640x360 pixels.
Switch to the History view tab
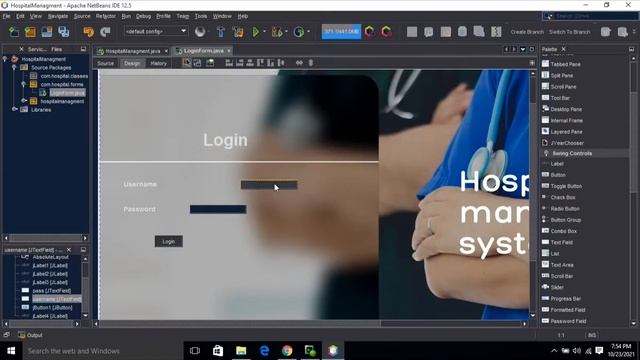tap(158, 63)
